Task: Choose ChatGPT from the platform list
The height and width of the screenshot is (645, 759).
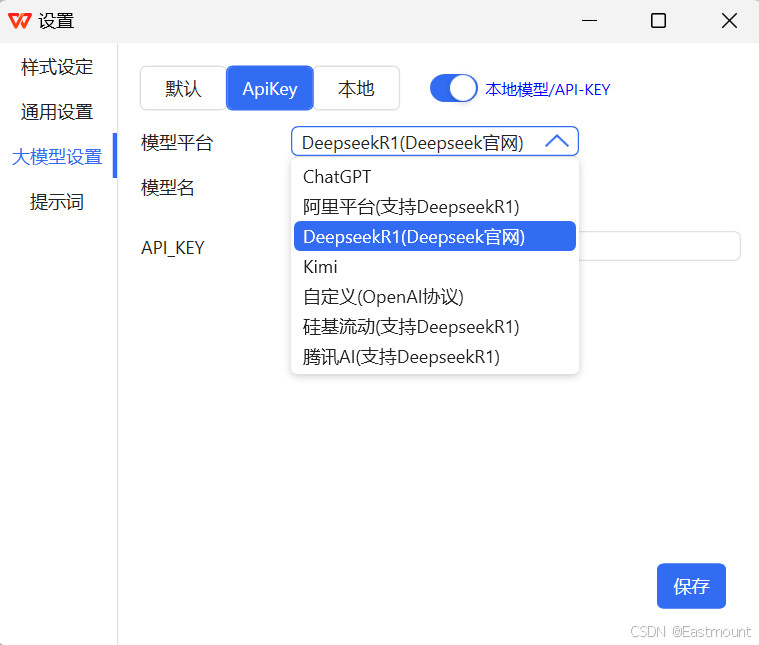Action: (435, 177)
